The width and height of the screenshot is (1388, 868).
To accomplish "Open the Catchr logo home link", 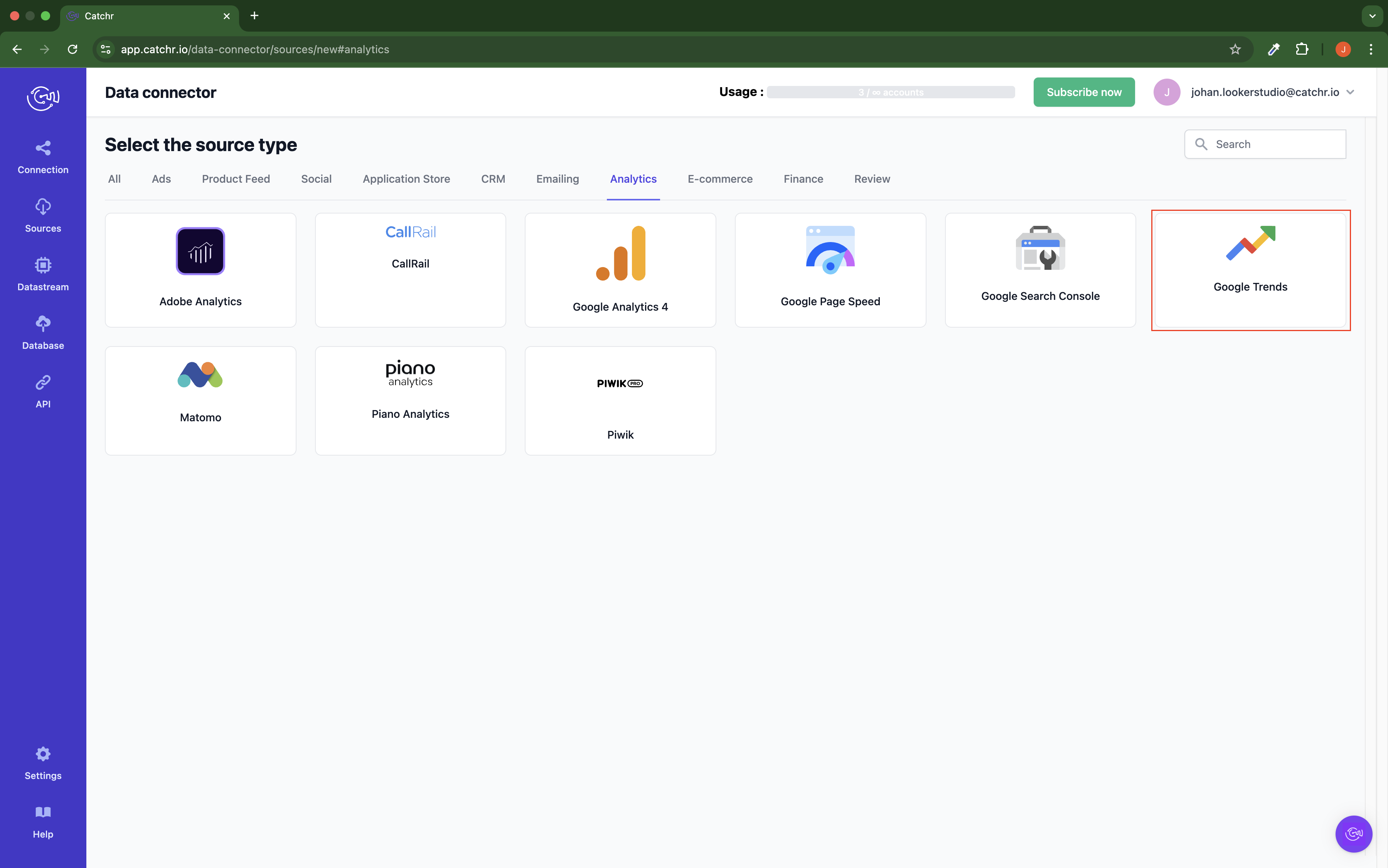I will [43, 98].
